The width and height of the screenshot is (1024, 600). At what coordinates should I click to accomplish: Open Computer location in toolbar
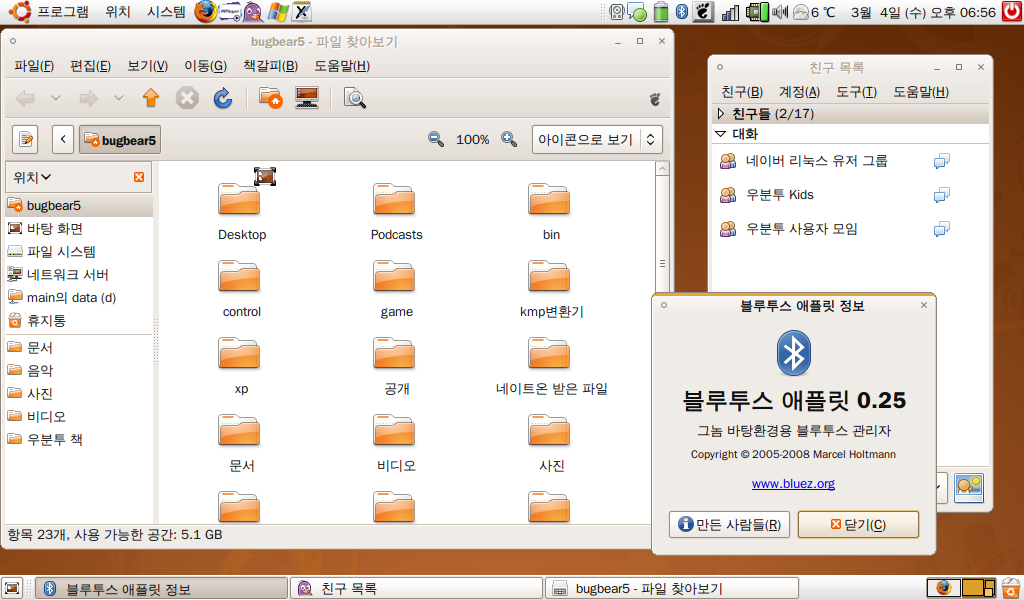307,98
